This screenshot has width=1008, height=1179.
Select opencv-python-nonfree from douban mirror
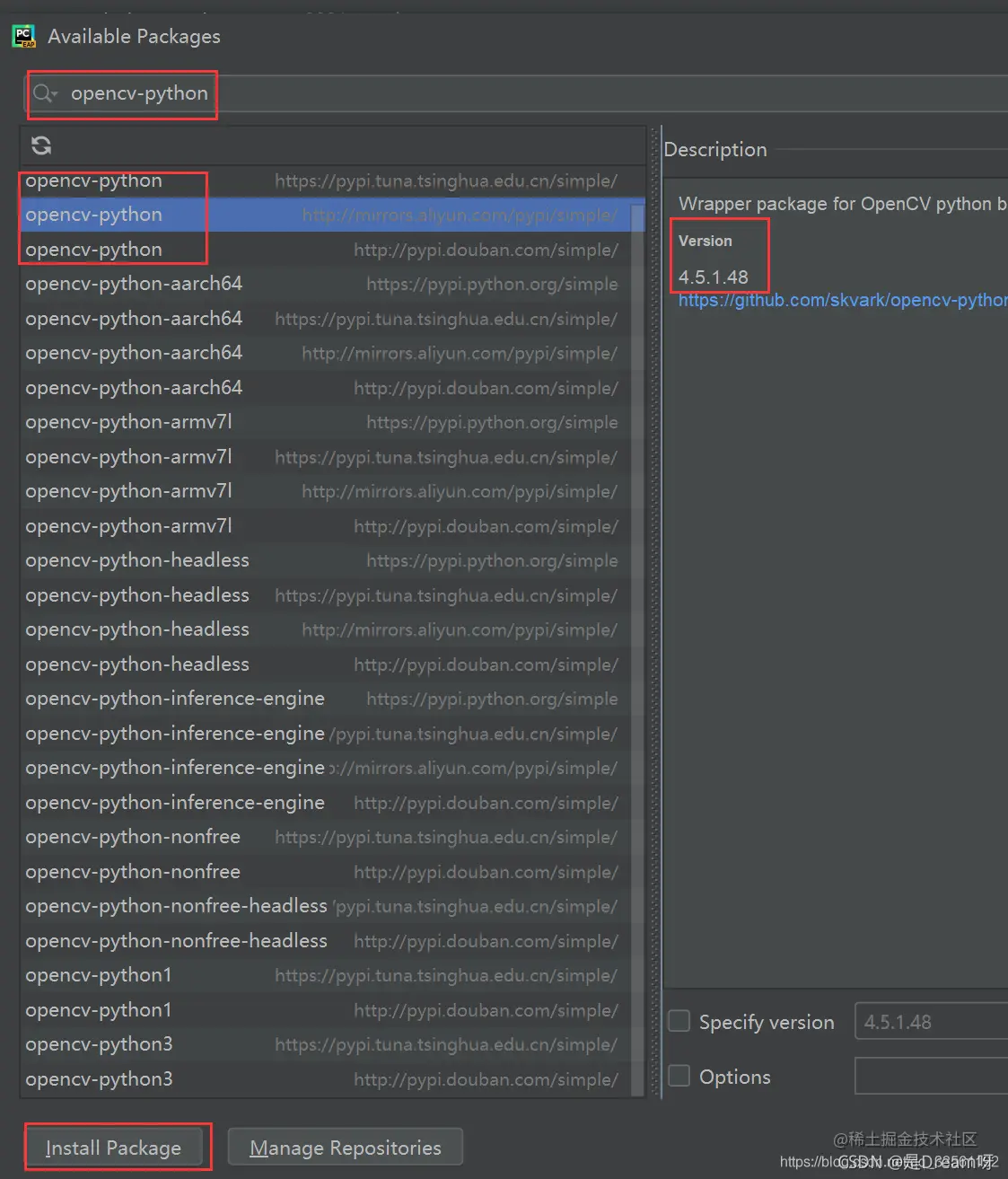click(x=325, y=872)
